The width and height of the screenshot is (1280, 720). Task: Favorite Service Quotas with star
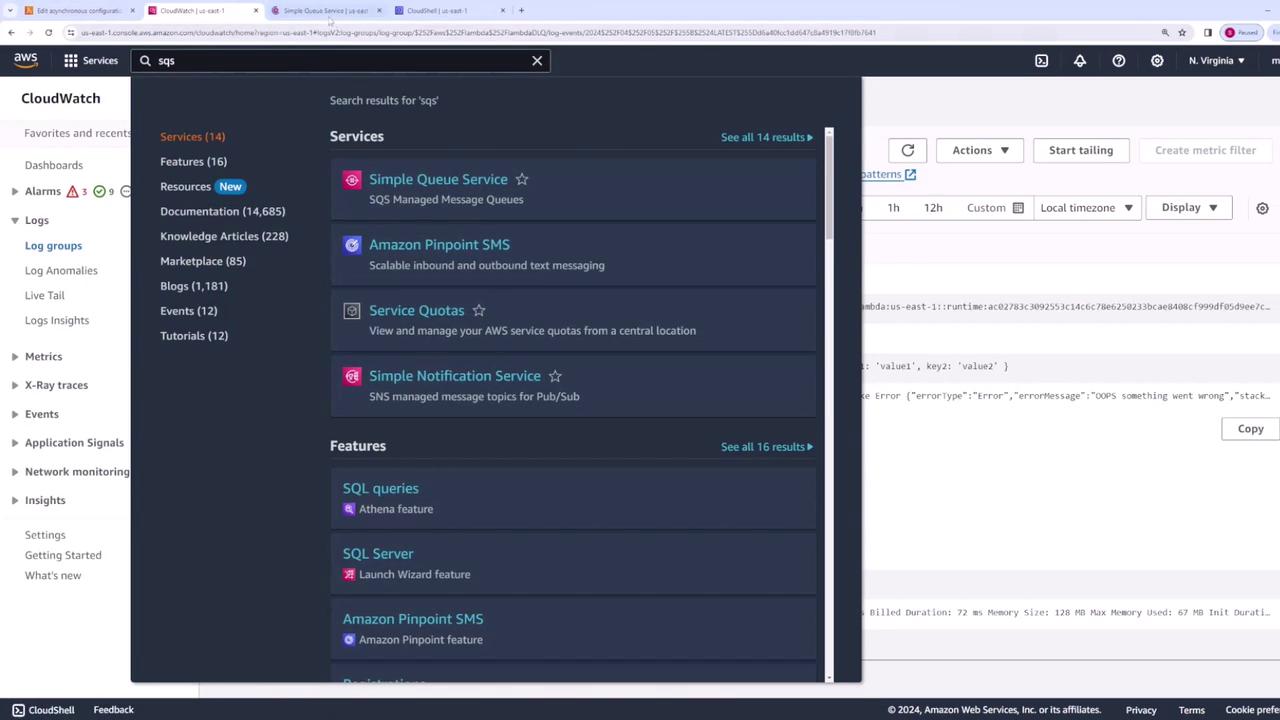pos(479,310)
